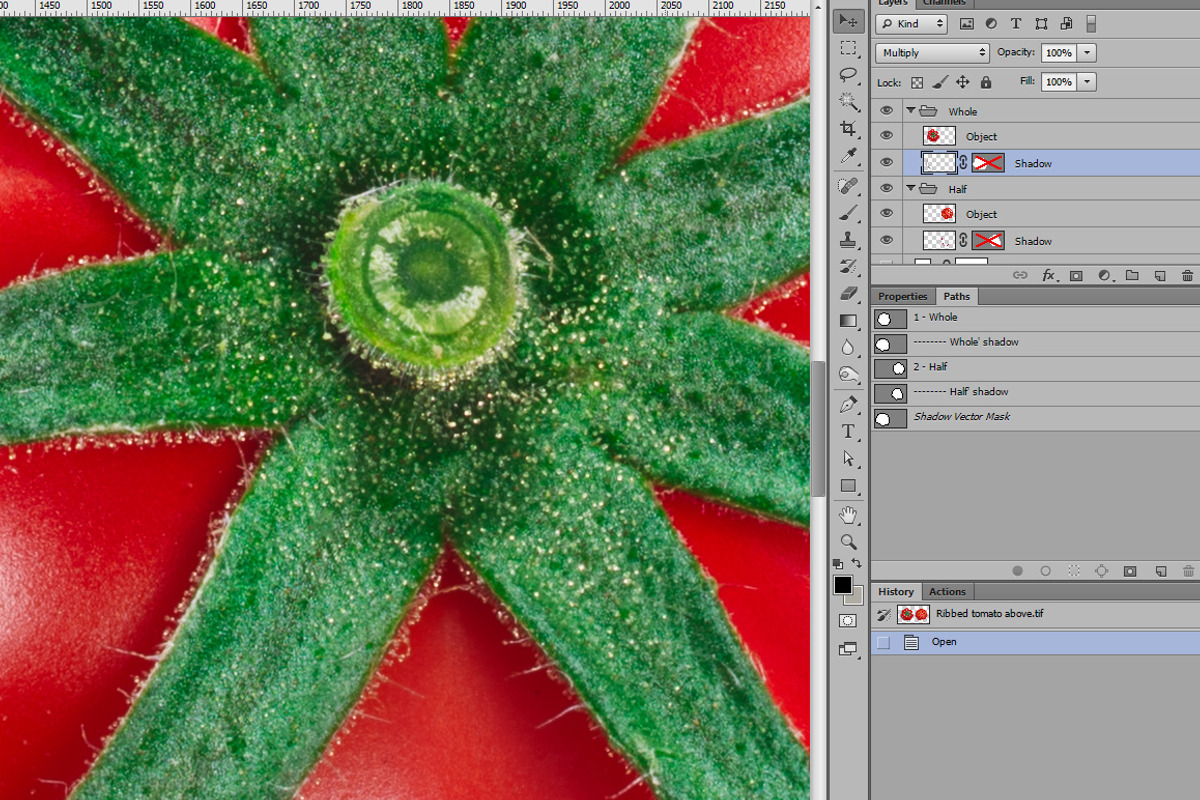Select the Rectangular Marquee tool
The width and height of the screenshot is (1200, 800).
(x=849, y=47)
